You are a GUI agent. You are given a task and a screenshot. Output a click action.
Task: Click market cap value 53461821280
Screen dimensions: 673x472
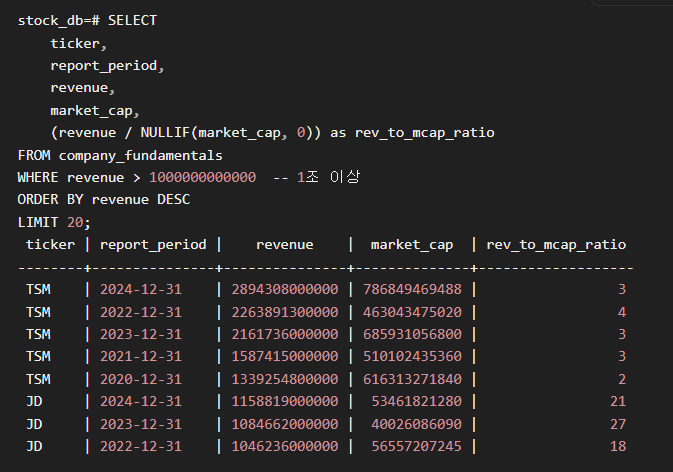(x=416, y=402)
